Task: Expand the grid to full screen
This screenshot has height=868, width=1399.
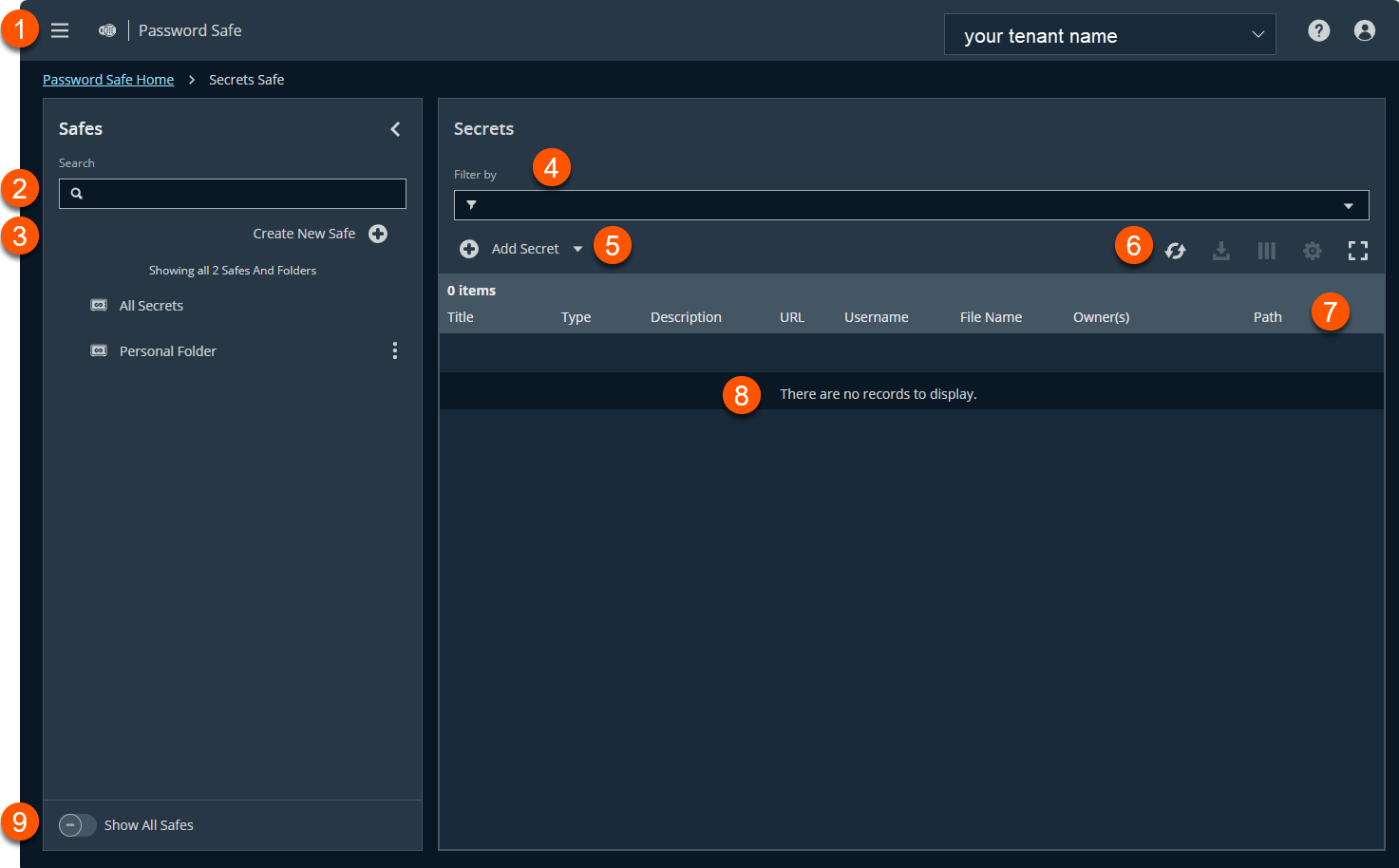Action: click(1358, 251)
